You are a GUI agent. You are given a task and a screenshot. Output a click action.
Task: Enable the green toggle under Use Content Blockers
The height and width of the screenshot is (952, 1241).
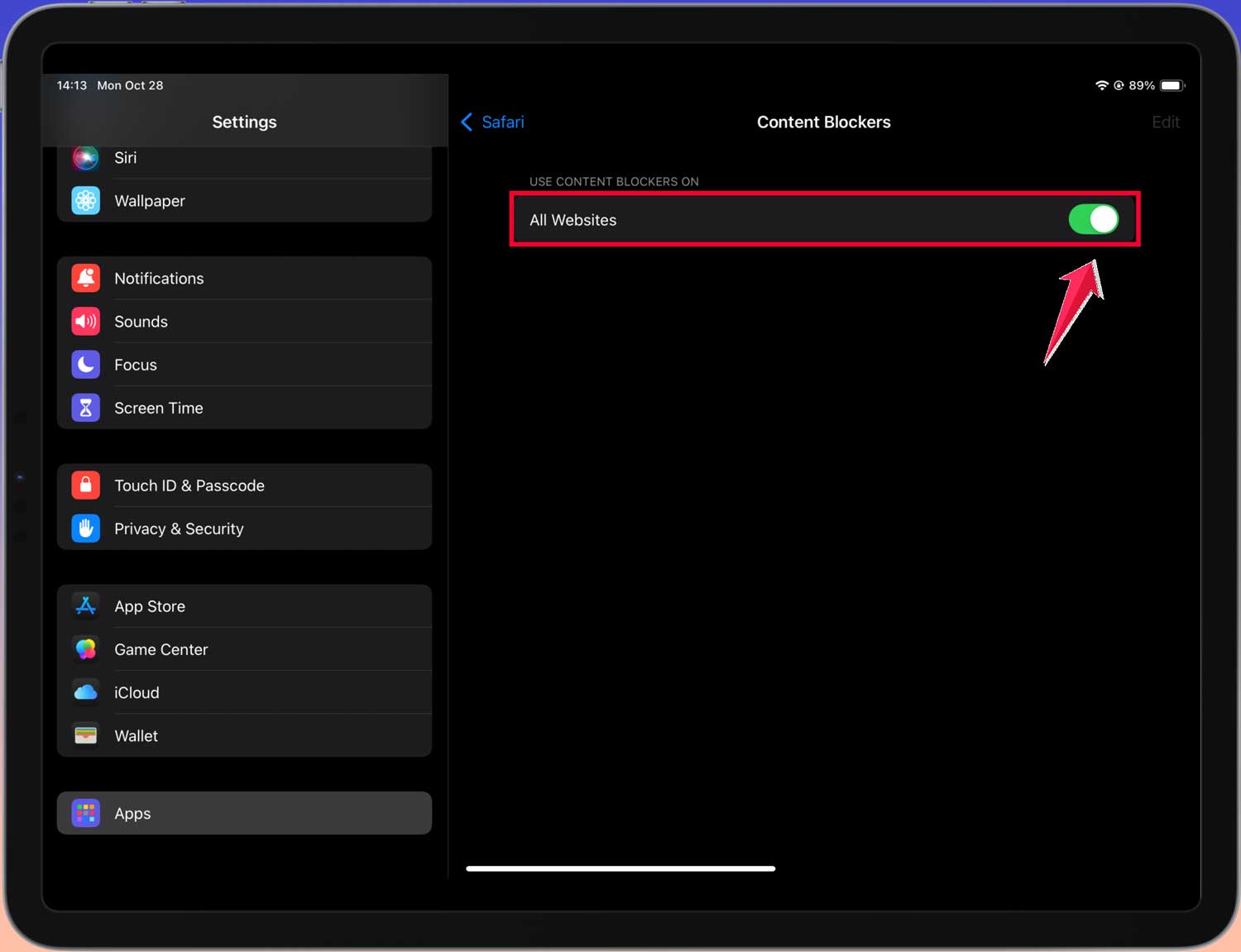1094,219
